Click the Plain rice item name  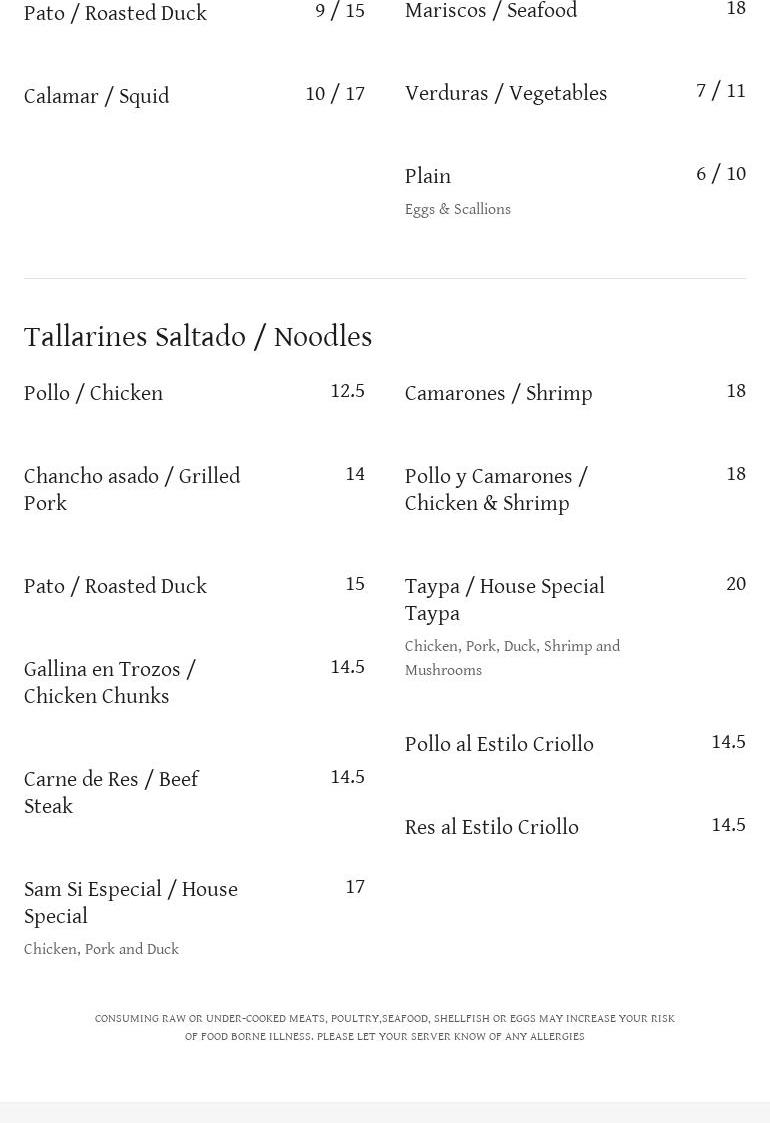tap(428, 176)
